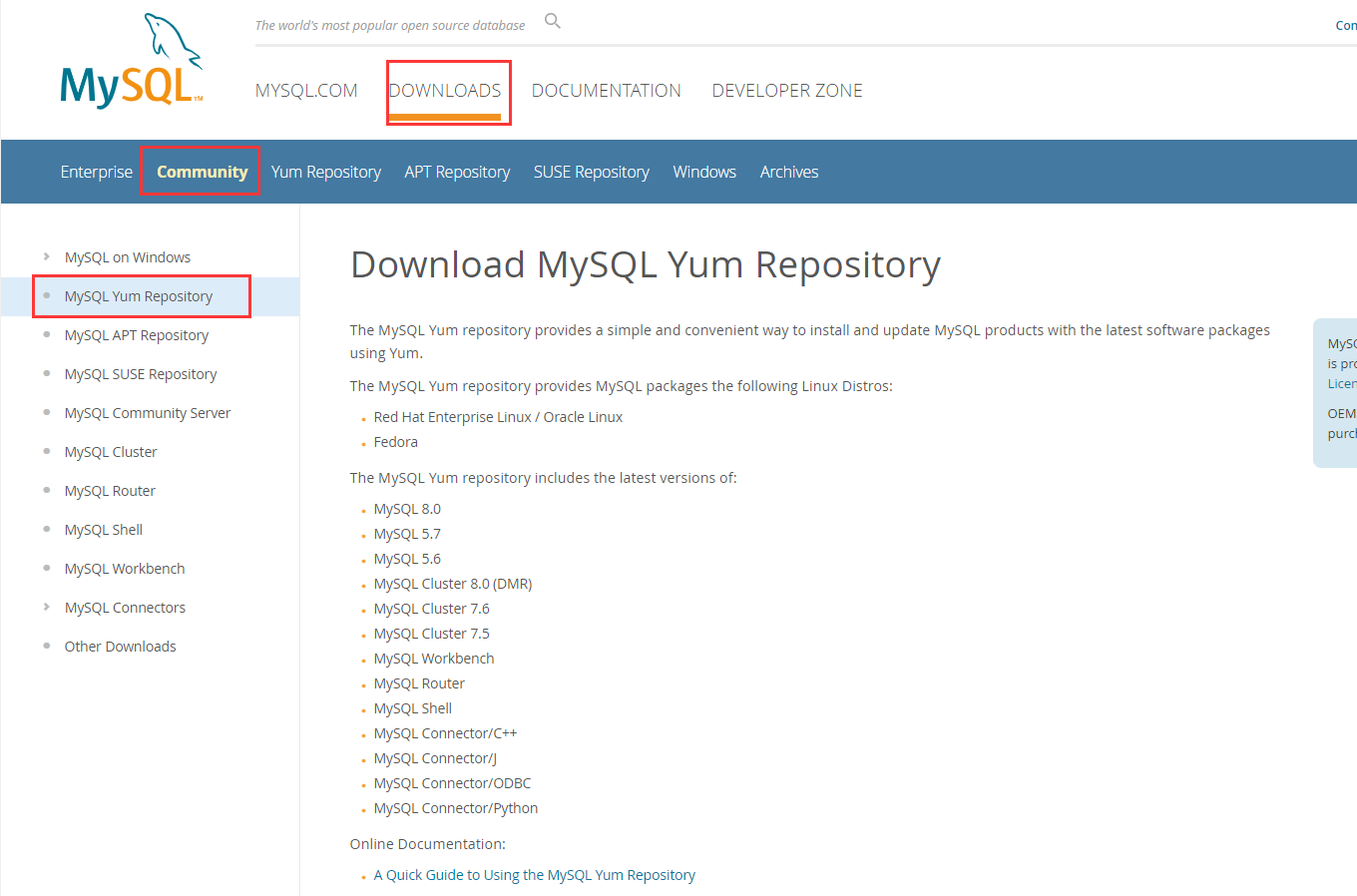
Task: Click MySQL Connector/Python list item
Action: (456, 808)
